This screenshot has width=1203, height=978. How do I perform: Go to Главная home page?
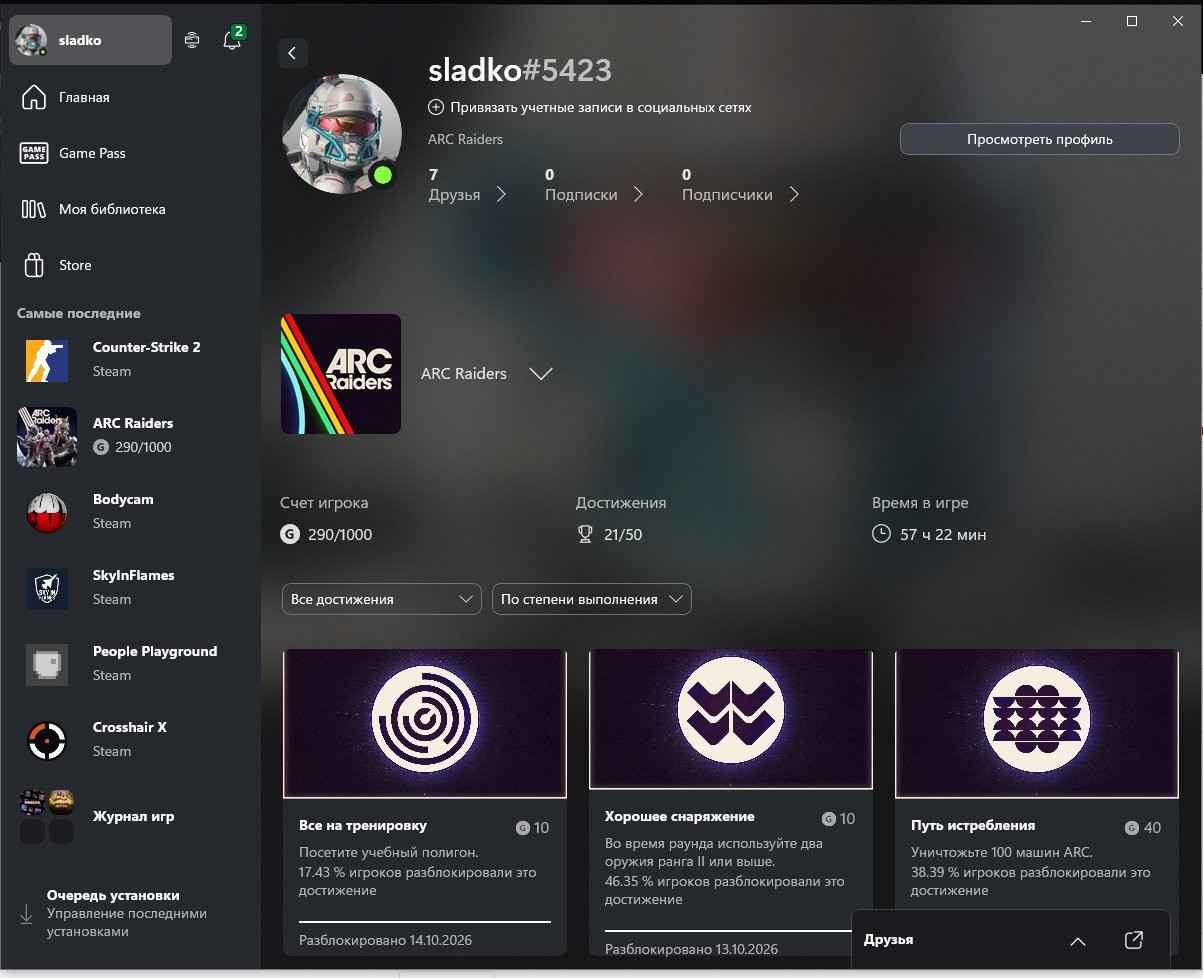[130, 97]
